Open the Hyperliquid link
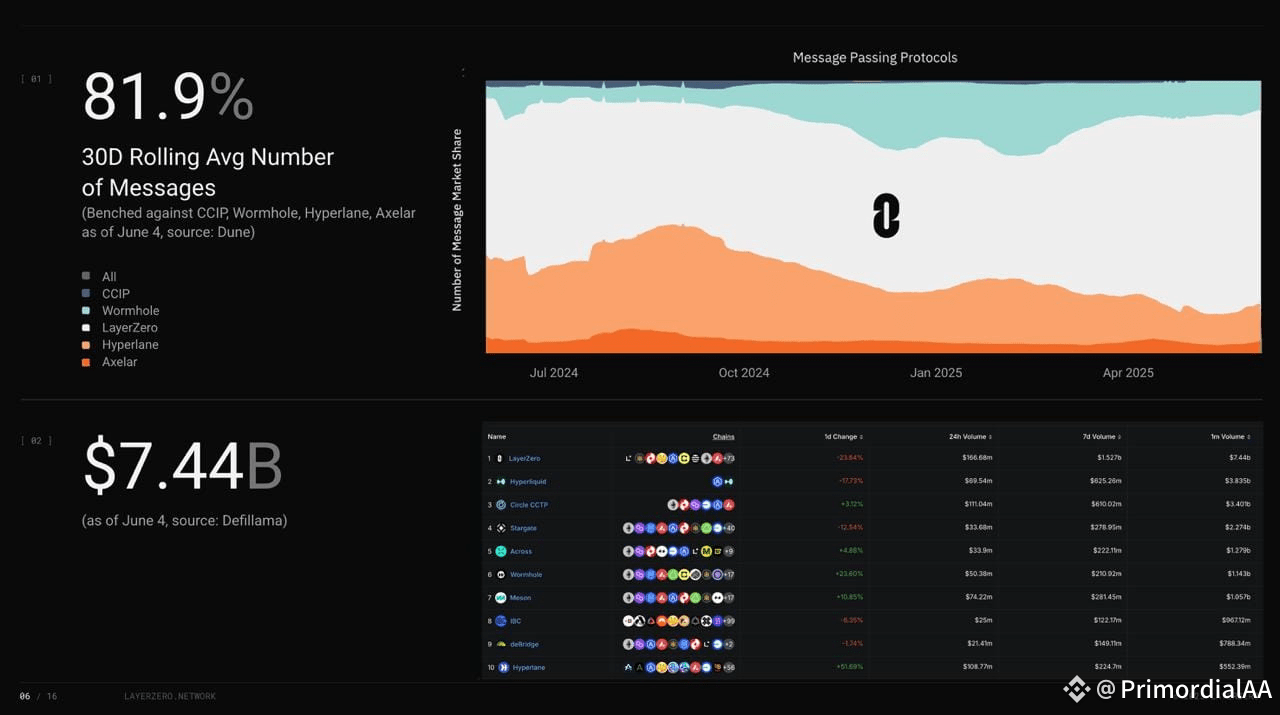Viewport: 1280px width, 715px height. click(528, 481)
